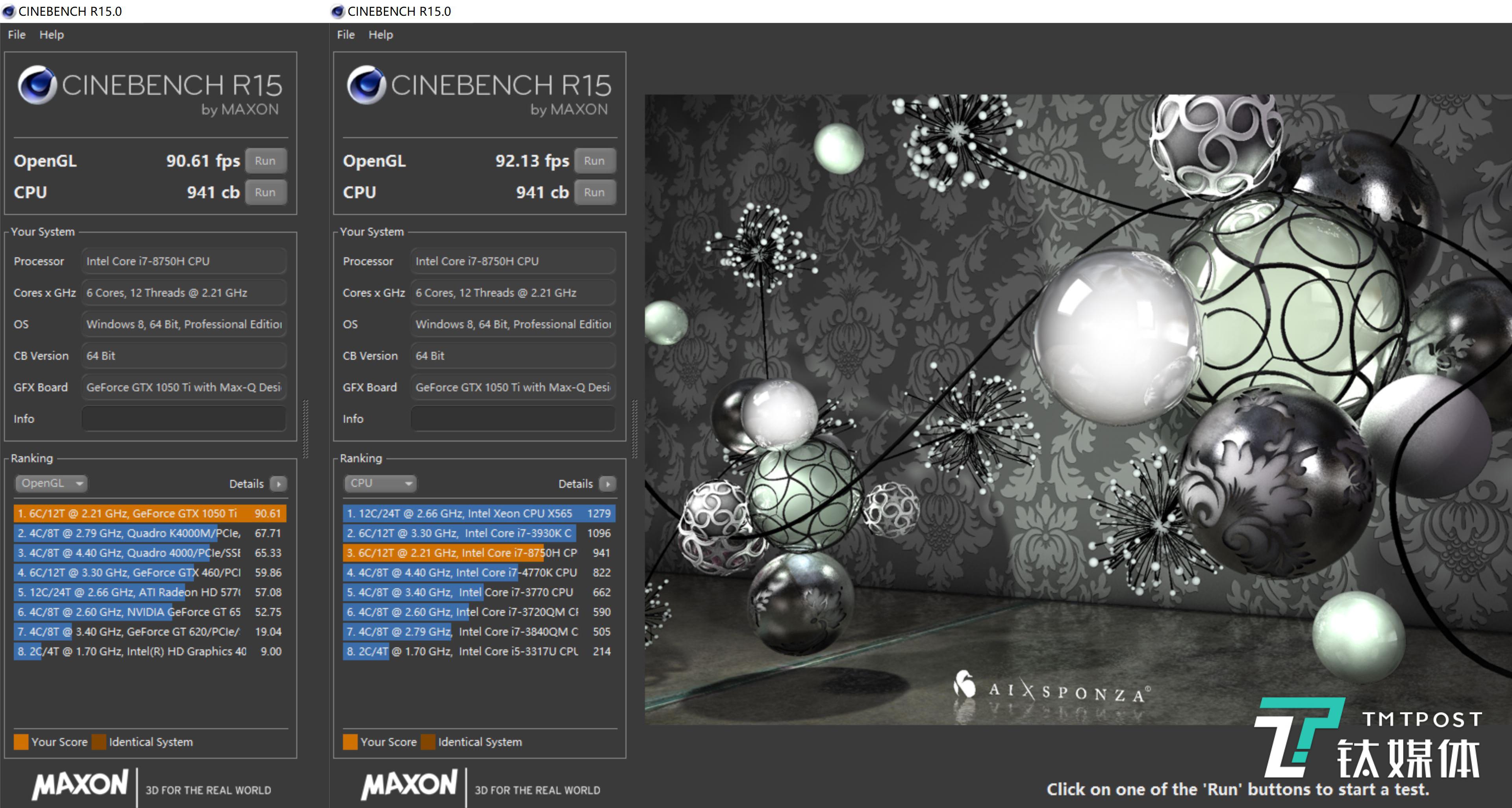1512x808 pixels.
Task: Open Help menu in right window
Action: (380, 35)
